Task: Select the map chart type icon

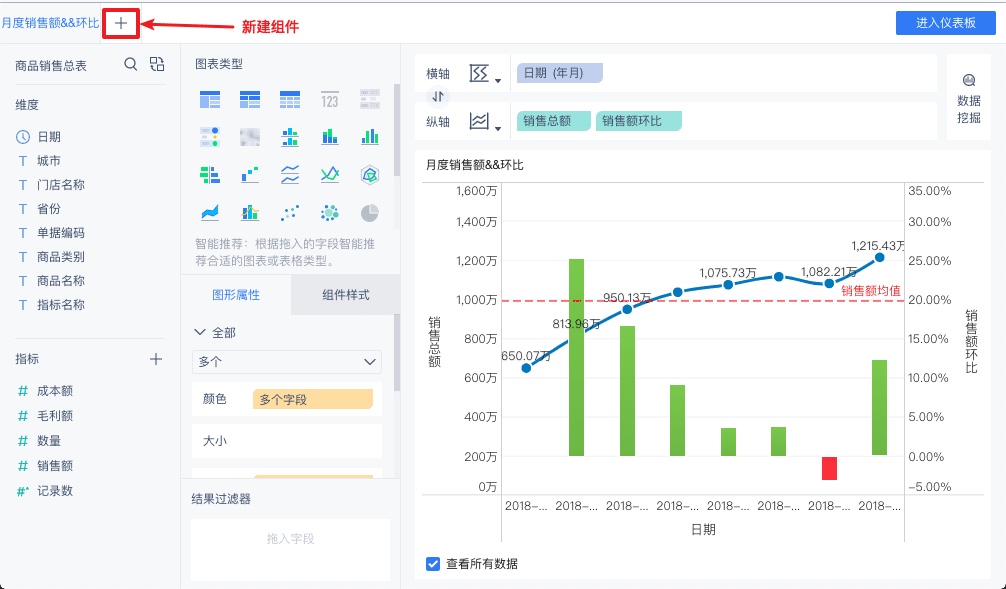Action: (250, 136)
